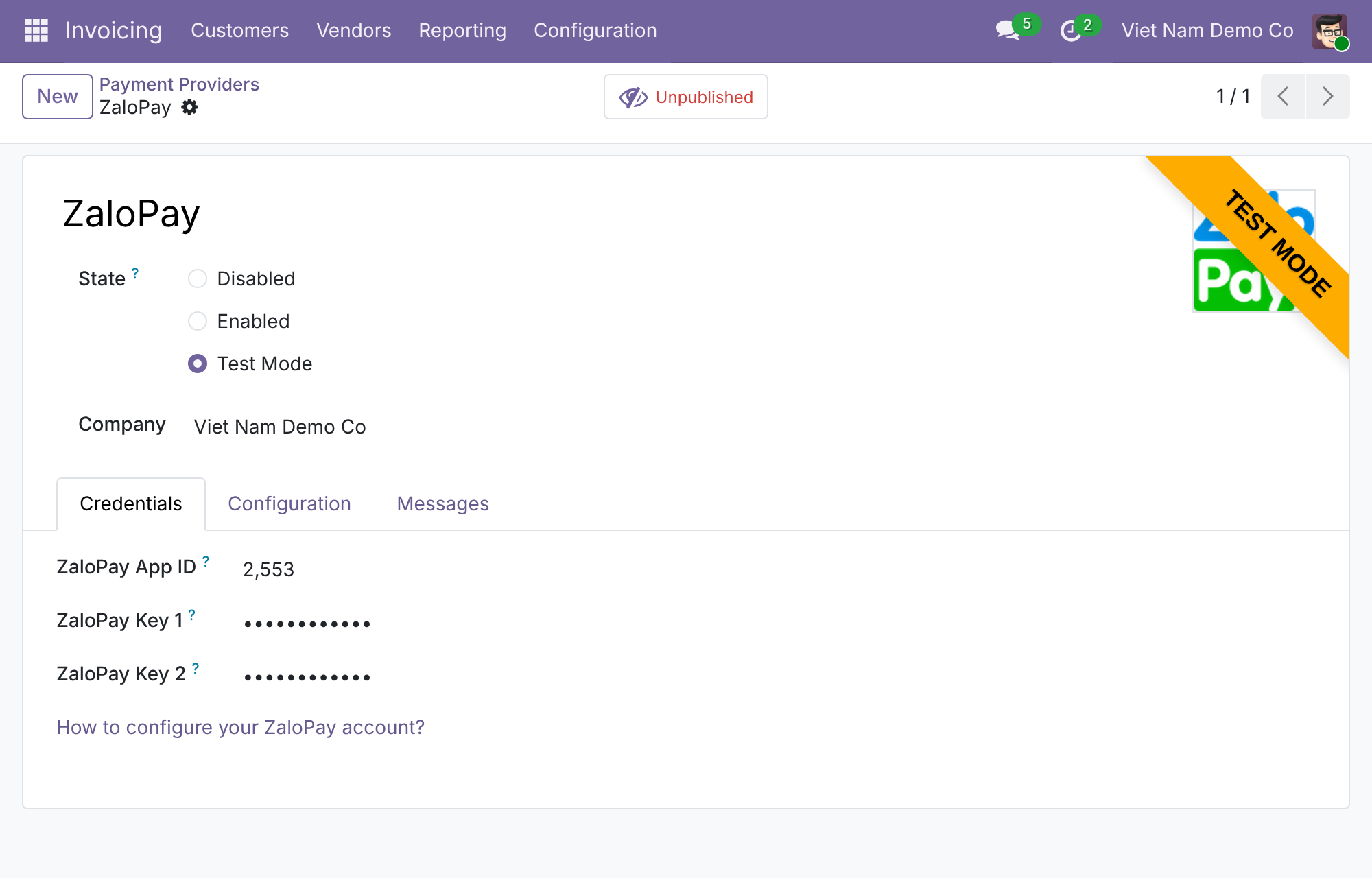Open the Reporting menu
This screenshot has height=878, width=1372.
(462, 30)
